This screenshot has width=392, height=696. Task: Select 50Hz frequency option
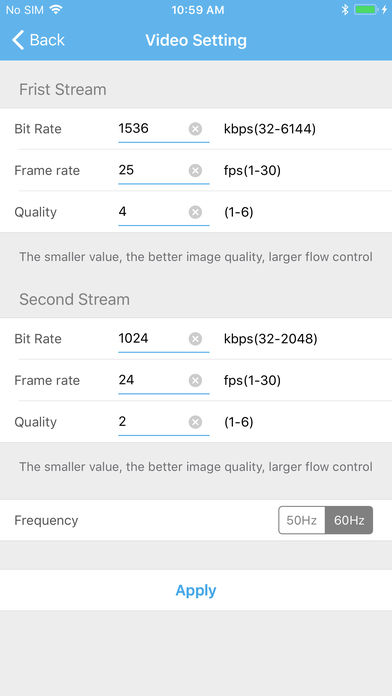[x=302, y=520]
